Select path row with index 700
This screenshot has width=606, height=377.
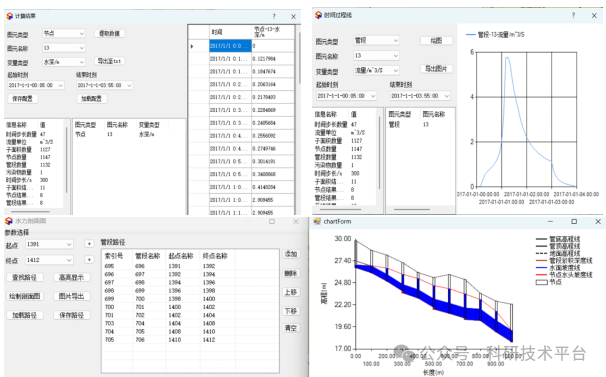190,307
